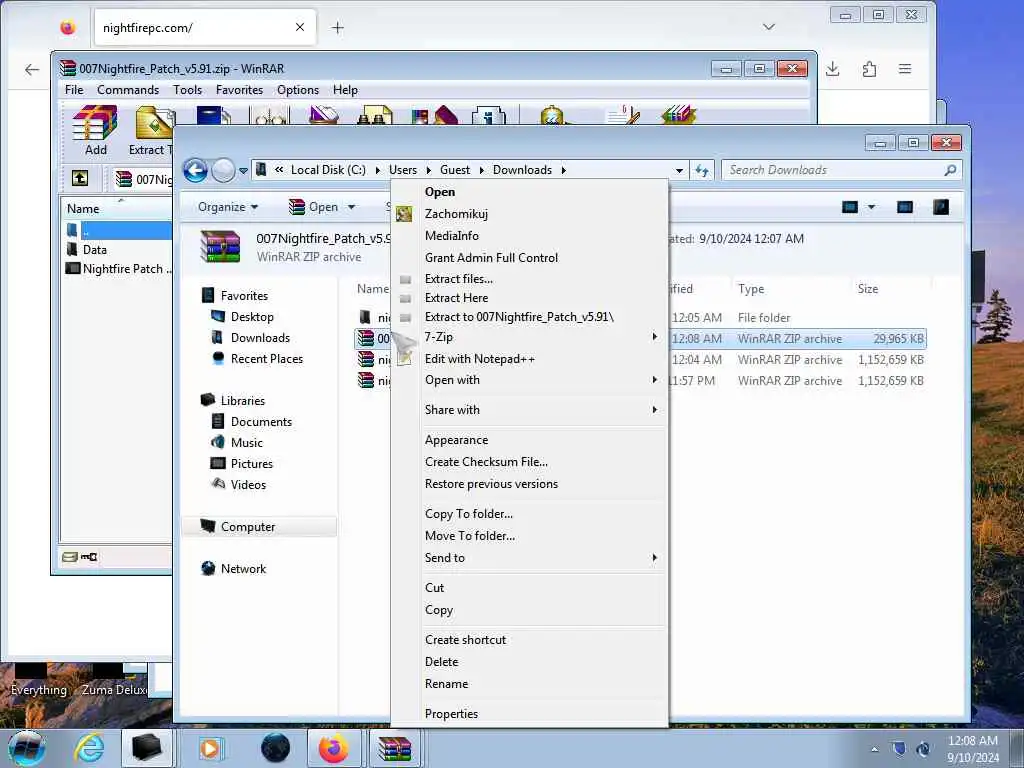The width and height of the screenshot is (1024, 768).
Task: Open Firefox extensions puzzle icon
Action: tap(869, 69)
